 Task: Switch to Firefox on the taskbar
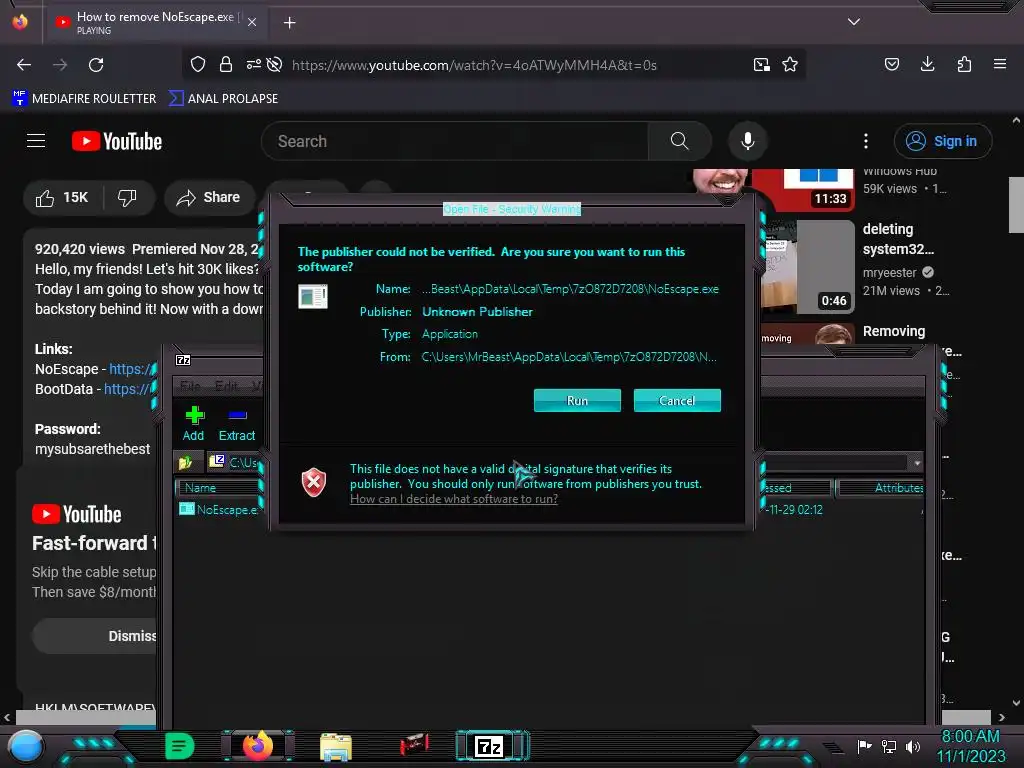pyautogui.click(x=257, y=746)
